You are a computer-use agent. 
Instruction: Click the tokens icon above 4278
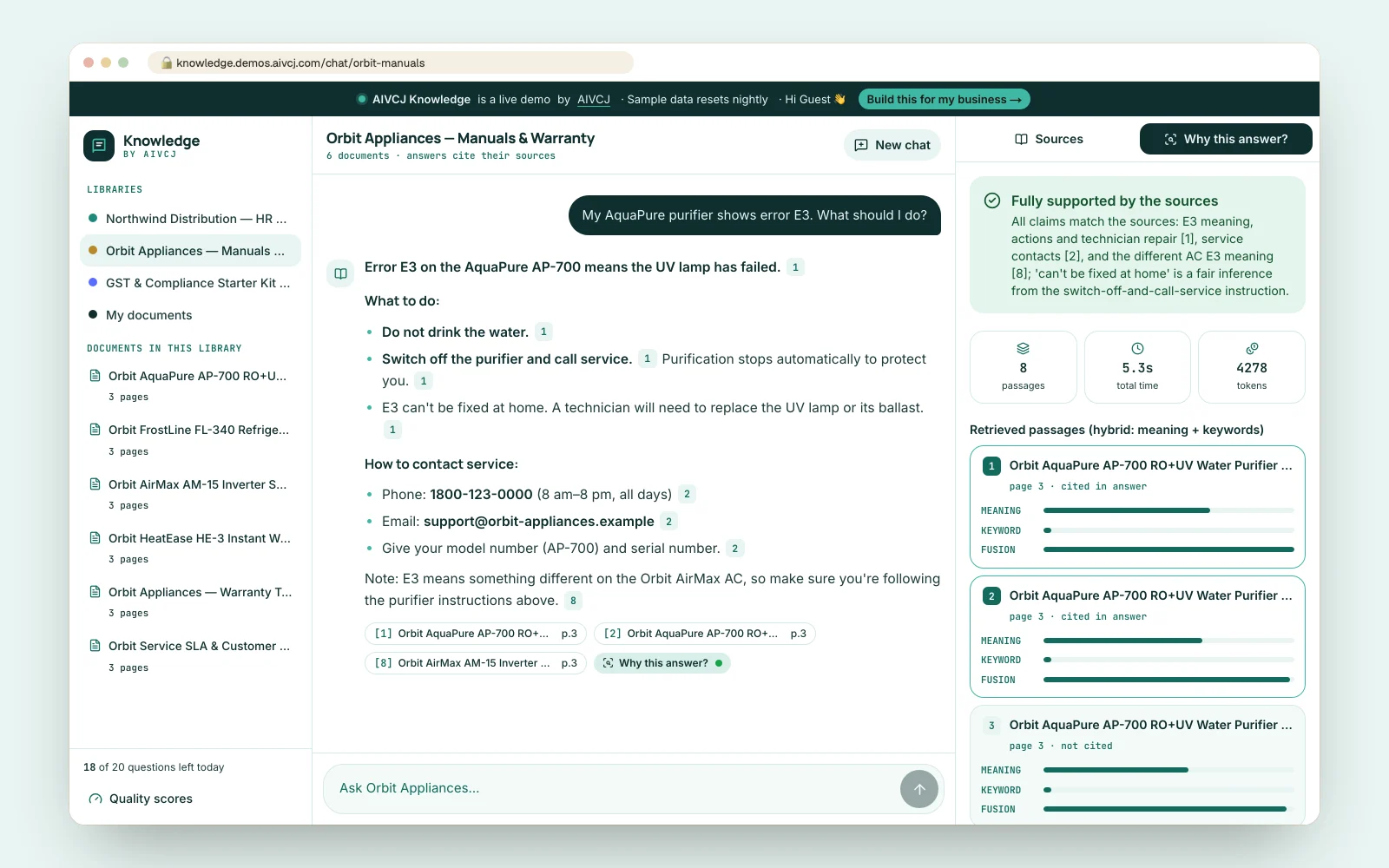(x=1252, y=348)
